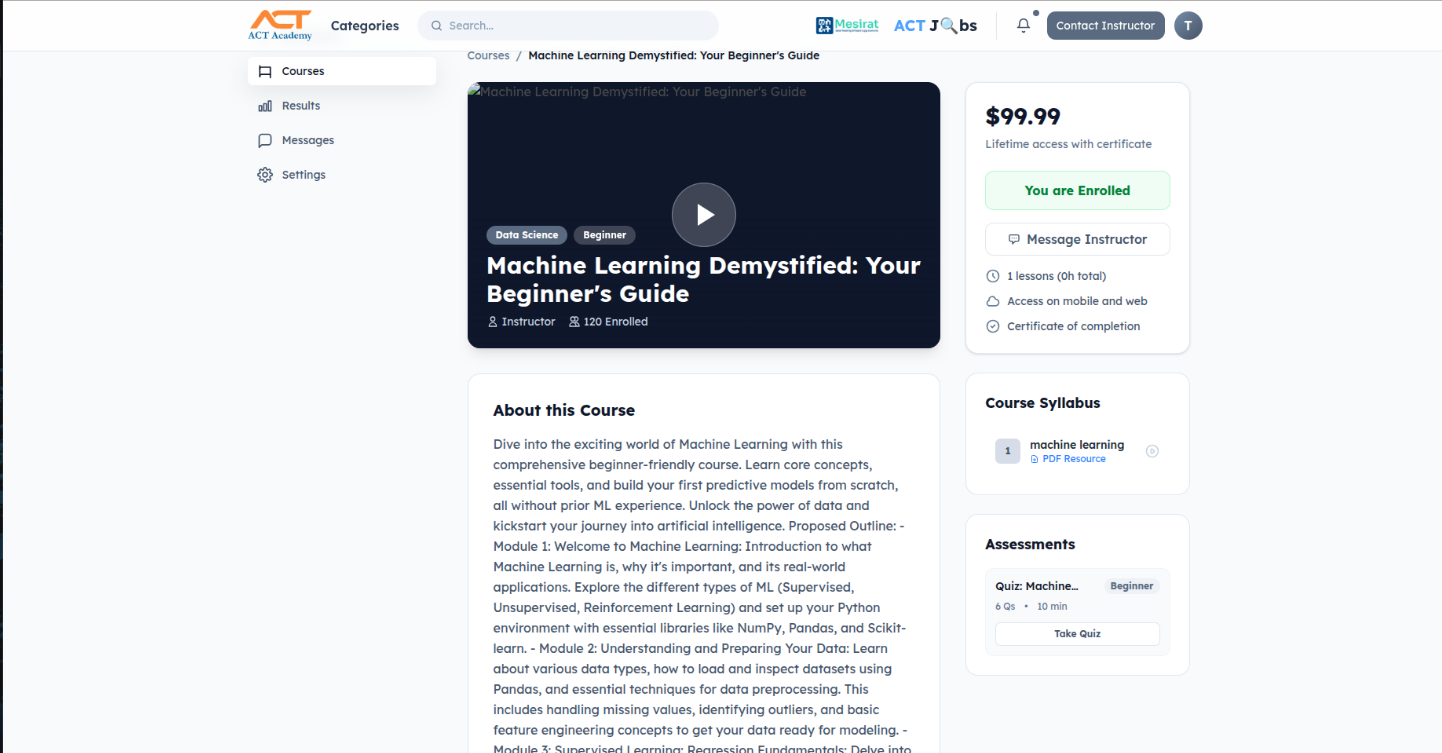Select the Courses sidebar icon
1442x753 pixels.
(x=265, y=71)
